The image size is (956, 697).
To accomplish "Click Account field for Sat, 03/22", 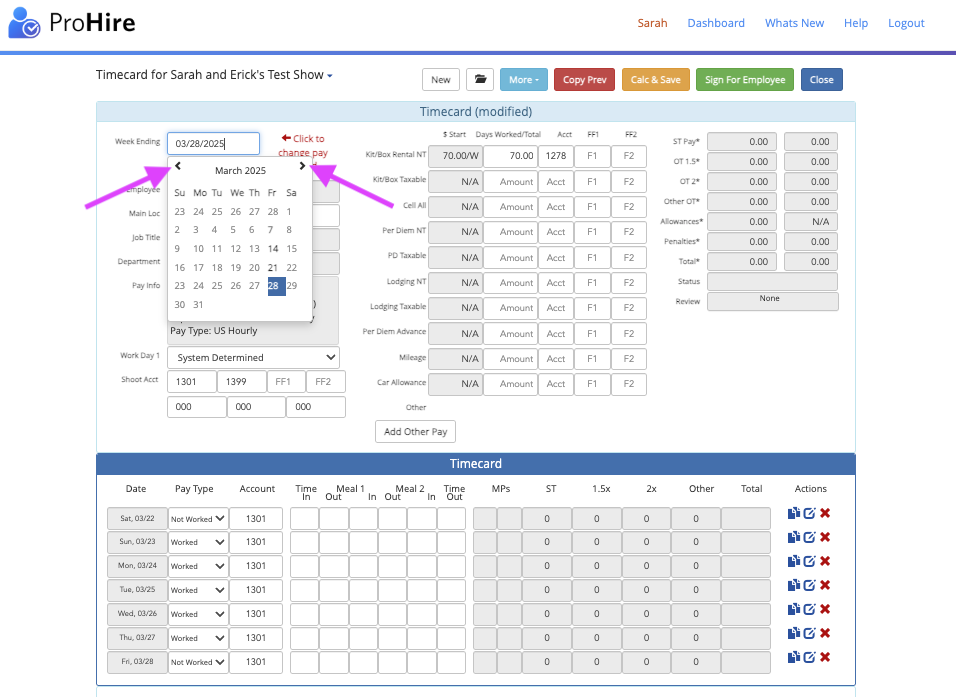I will [256, 518].
